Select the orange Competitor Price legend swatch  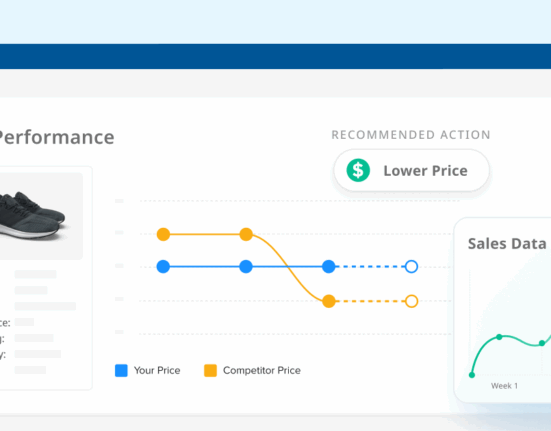[210, 370]
